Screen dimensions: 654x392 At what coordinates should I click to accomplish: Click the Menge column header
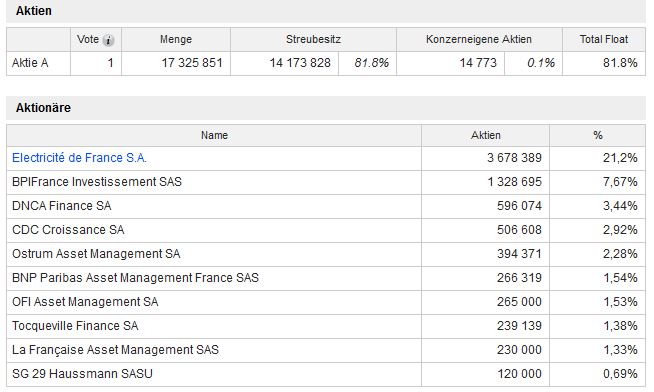(x=176, y=40)
